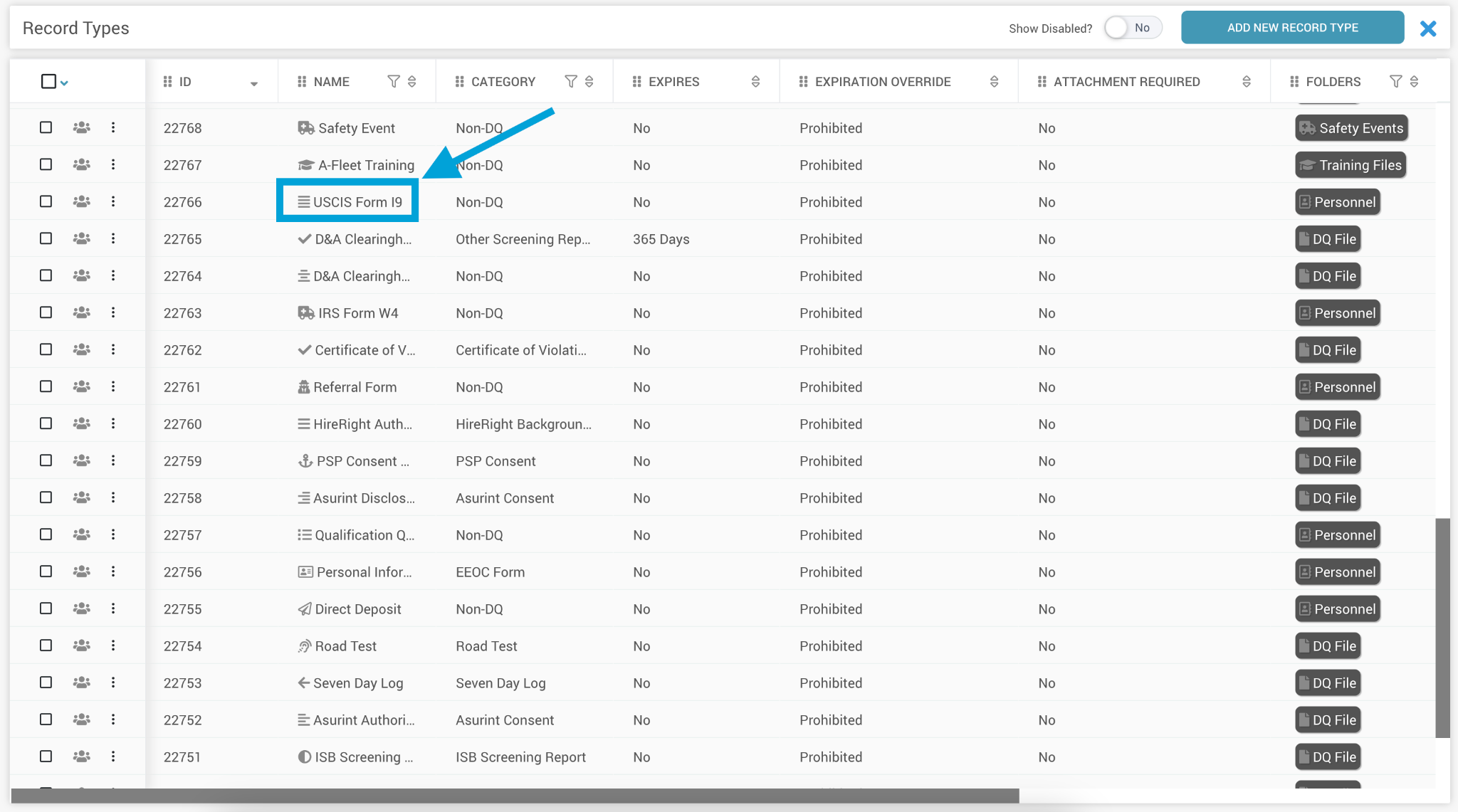
Task: Toggle the Show Disabled switch
Action: (x=1133, y=28)
